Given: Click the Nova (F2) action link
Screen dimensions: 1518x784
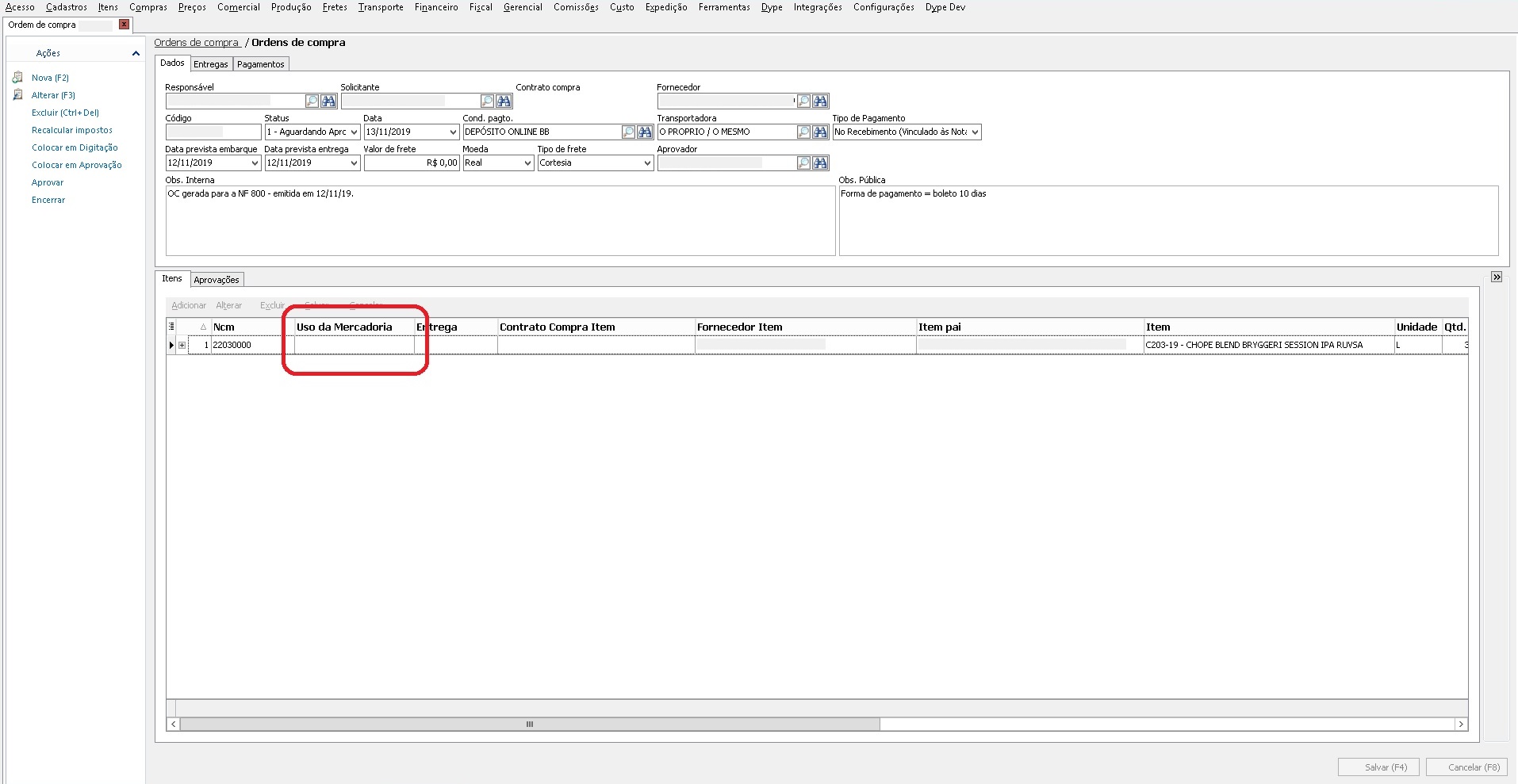Looking at the screenshot, I should [50, 78].
